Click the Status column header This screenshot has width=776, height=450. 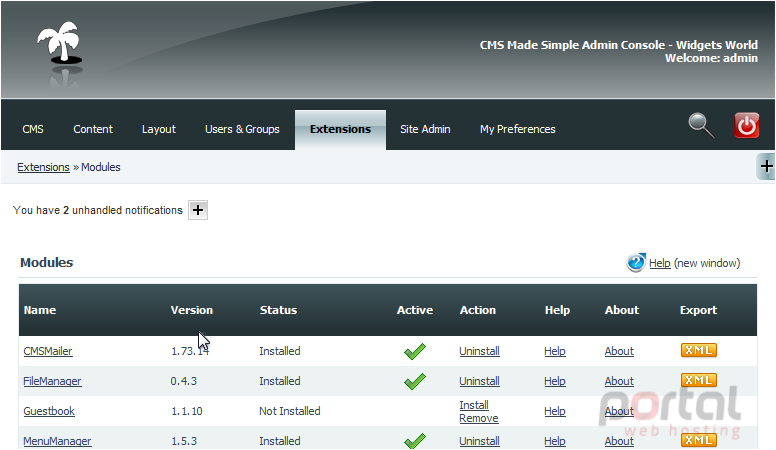click(278, 310)
